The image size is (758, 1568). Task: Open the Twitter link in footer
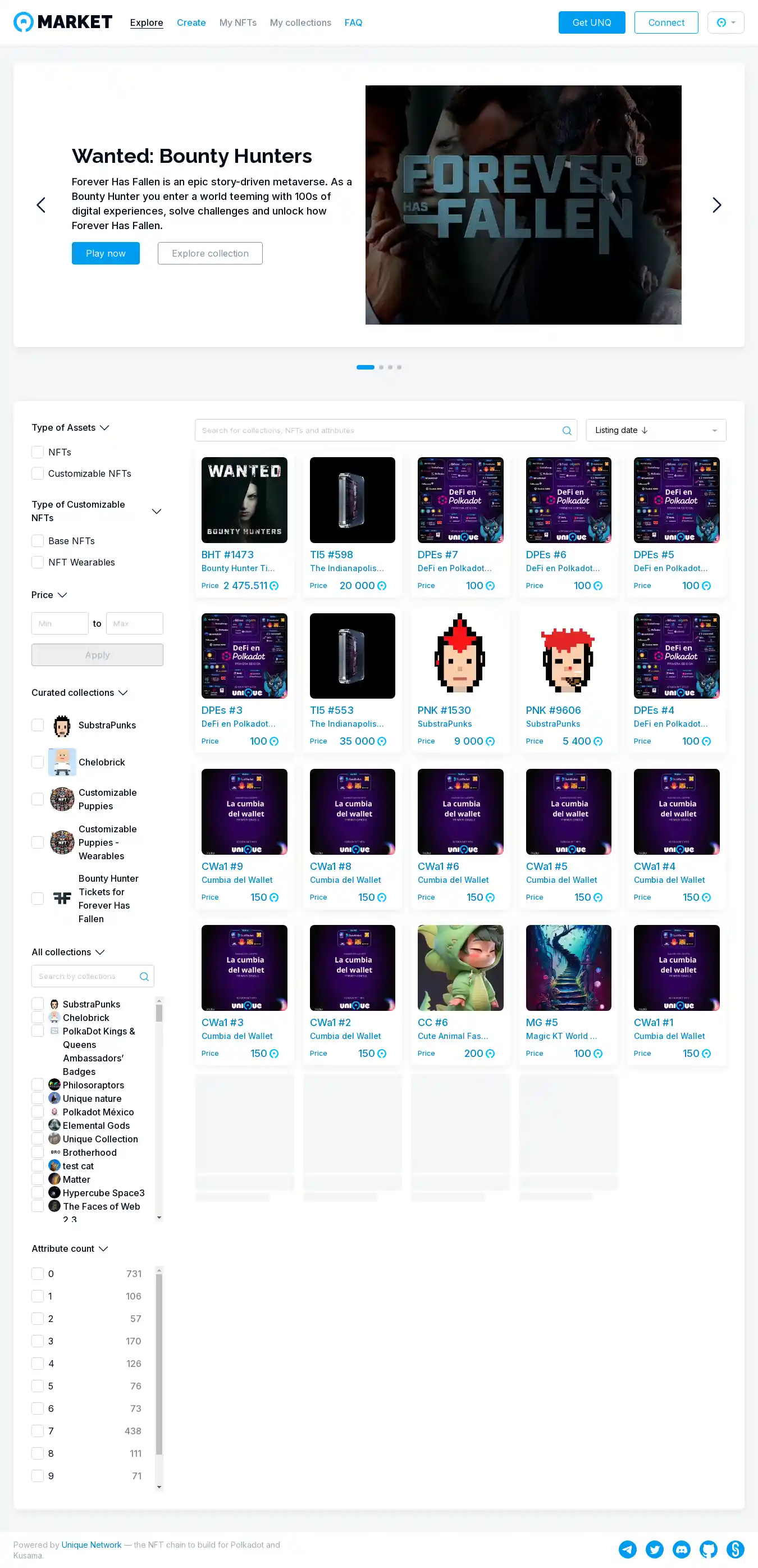[655, 1549]
